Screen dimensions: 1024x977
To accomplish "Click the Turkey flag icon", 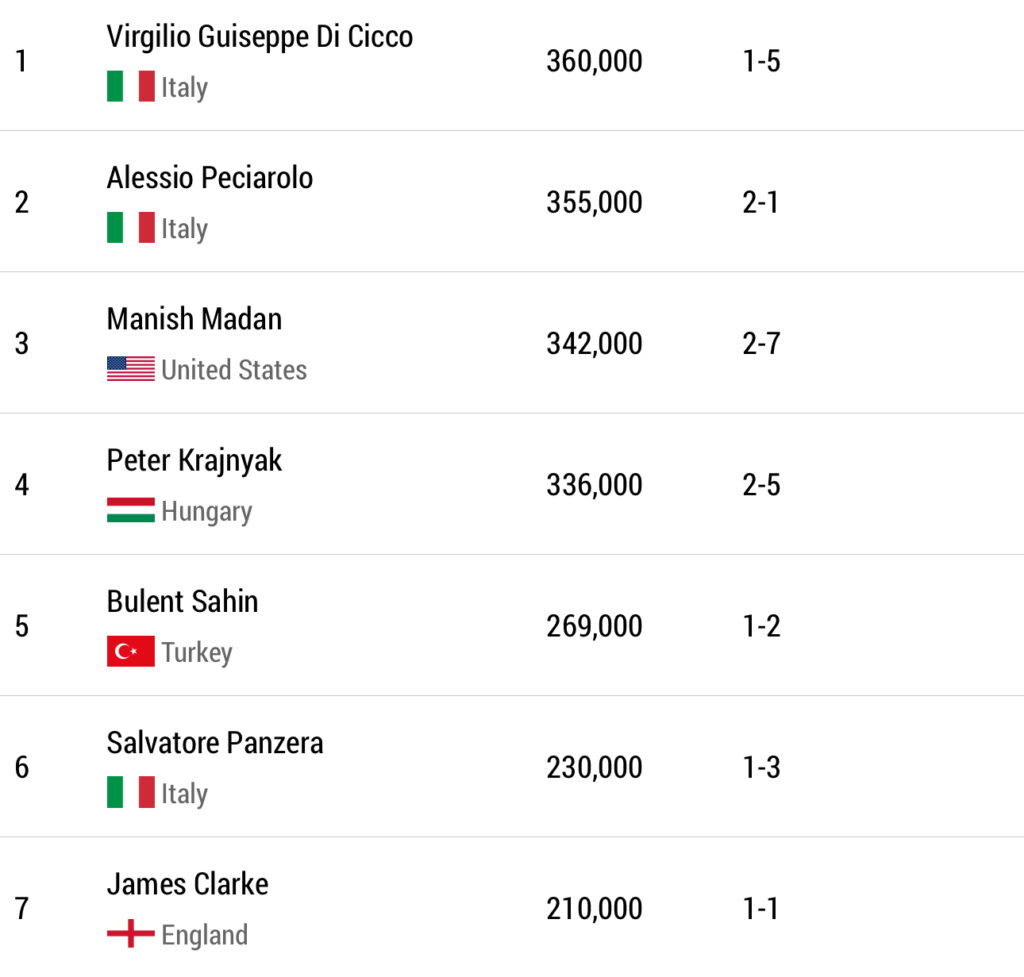I will [x=130, y=652].
